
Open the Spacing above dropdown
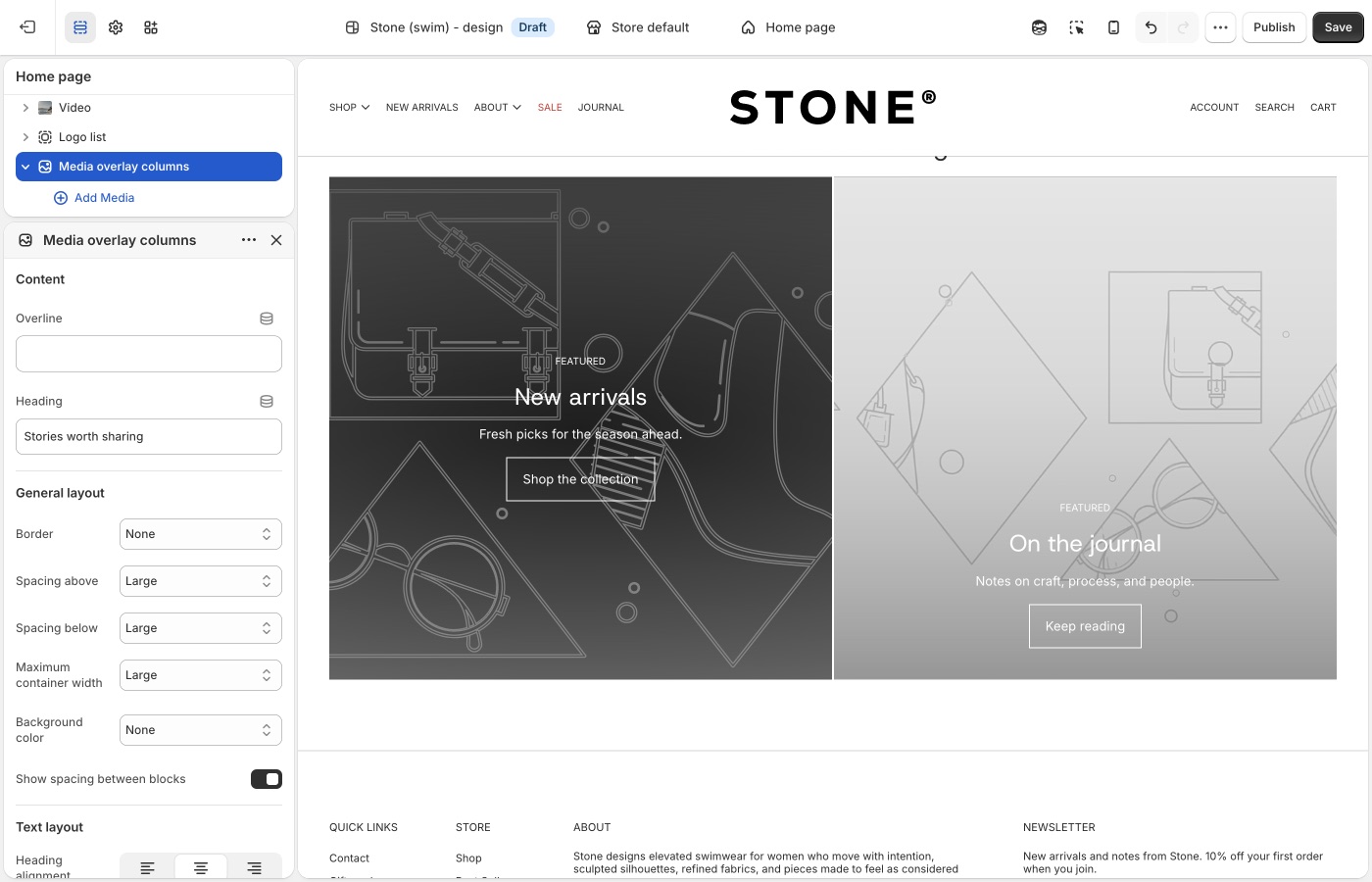click(201, 581)
